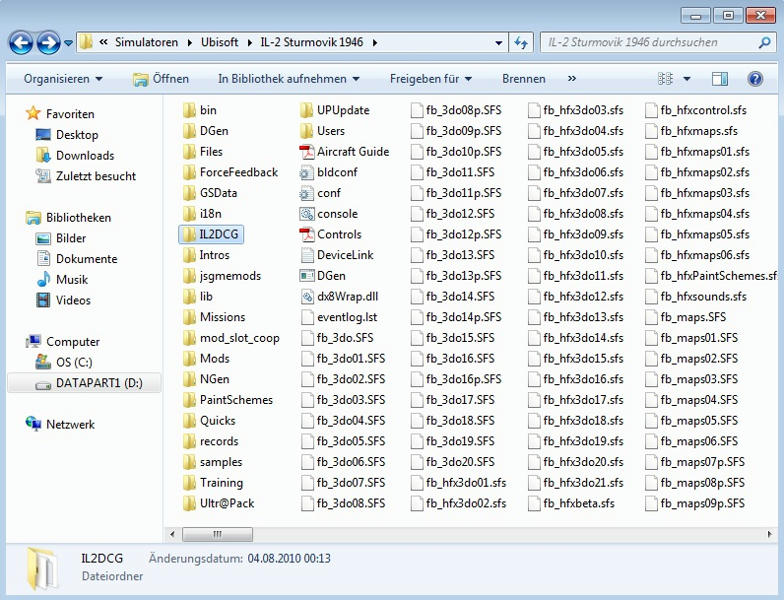The height and width of the screenshot is (600, 784).
Task: Select the Ultr@Pack folder
Action: point(218,504)
